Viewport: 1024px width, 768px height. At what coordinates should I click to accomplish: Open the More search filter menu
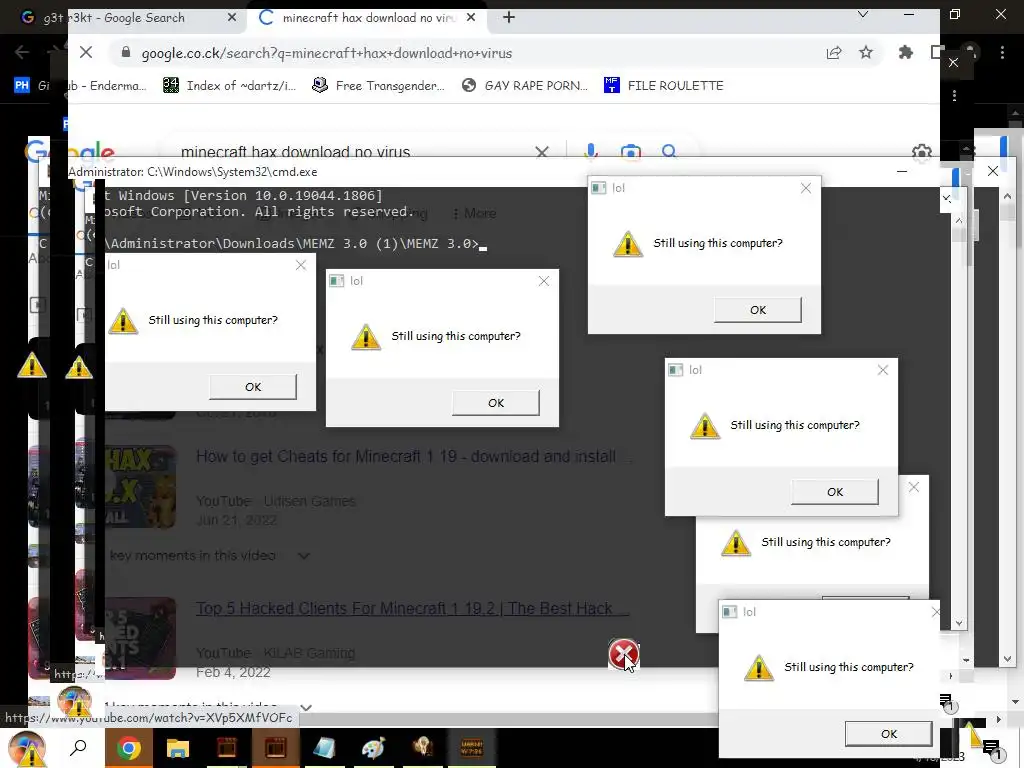click(474, 214)
